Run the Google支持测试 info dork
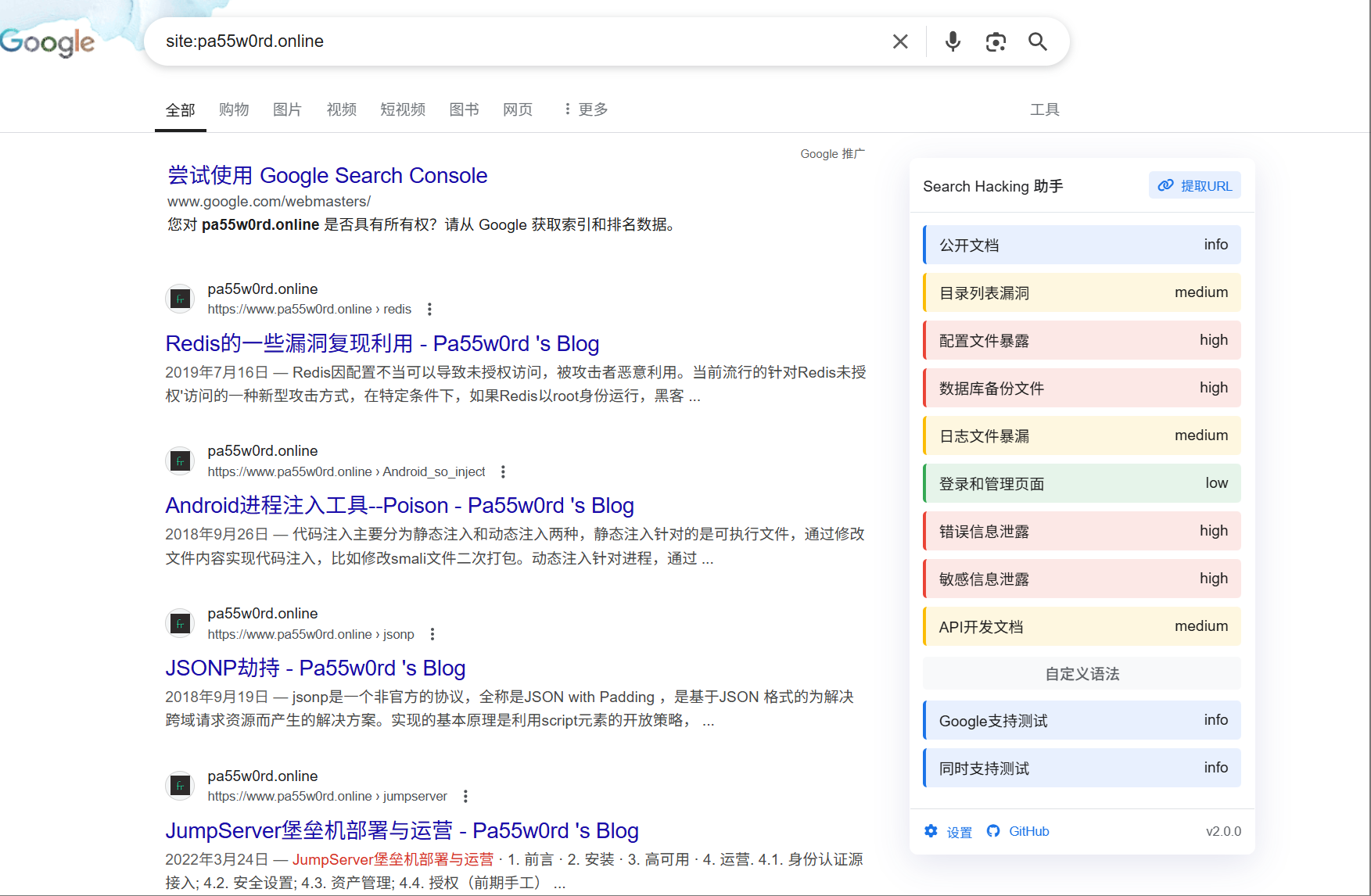 coord(1082,720)
